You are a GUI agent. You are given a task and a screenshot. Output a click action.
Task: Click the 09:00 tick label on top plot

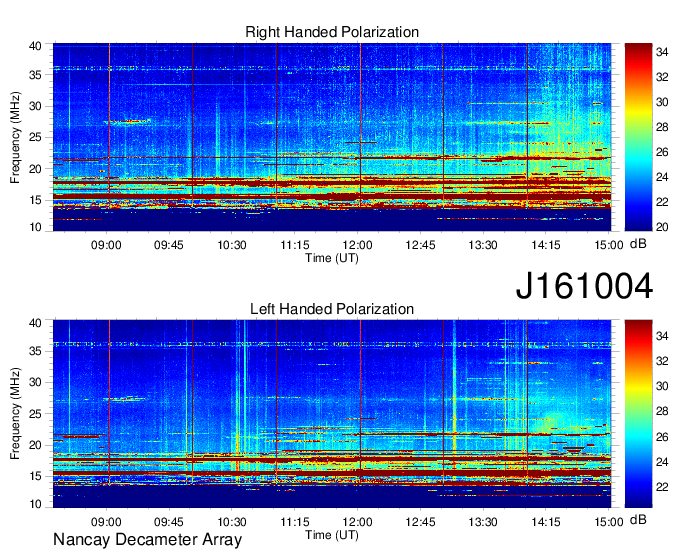click(106, 245)
